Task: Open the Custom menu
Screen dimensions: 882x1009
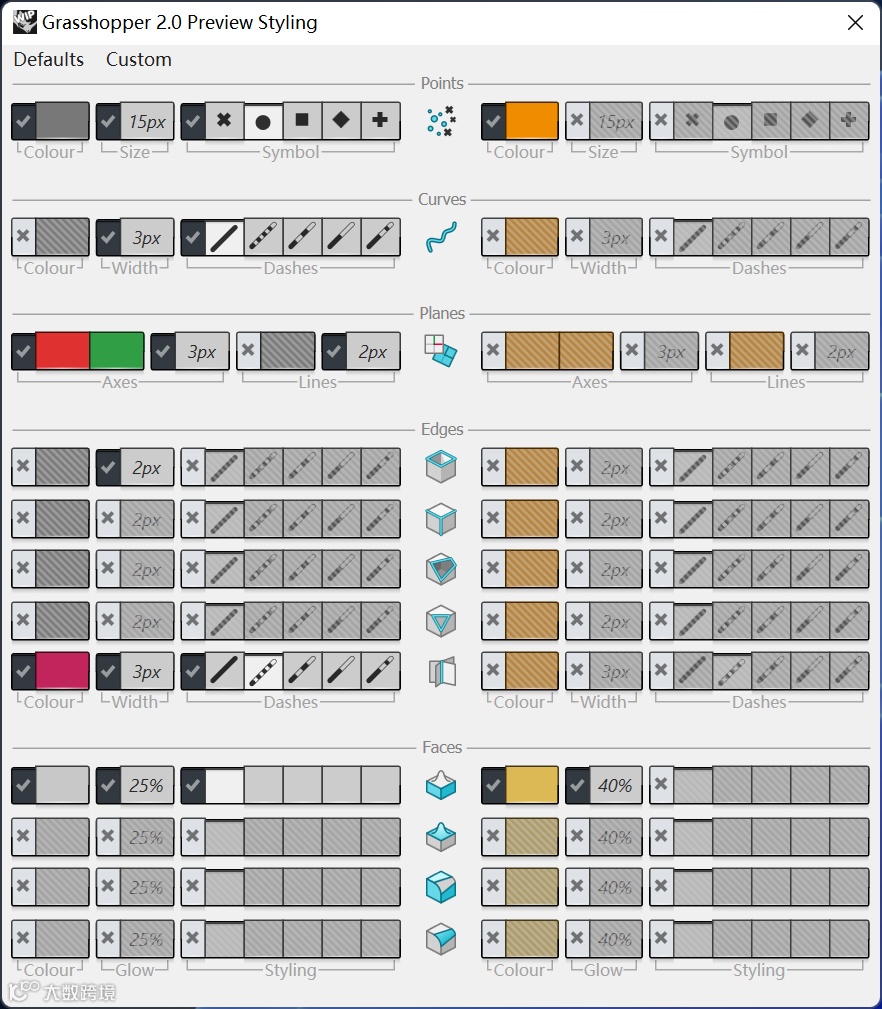Action: tap(139, 59)
